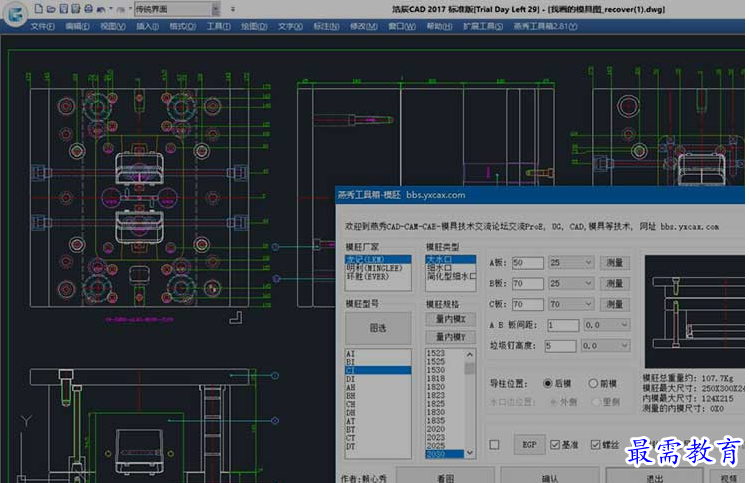
Task: Open the 文字 menu
Action: (290, 26)
